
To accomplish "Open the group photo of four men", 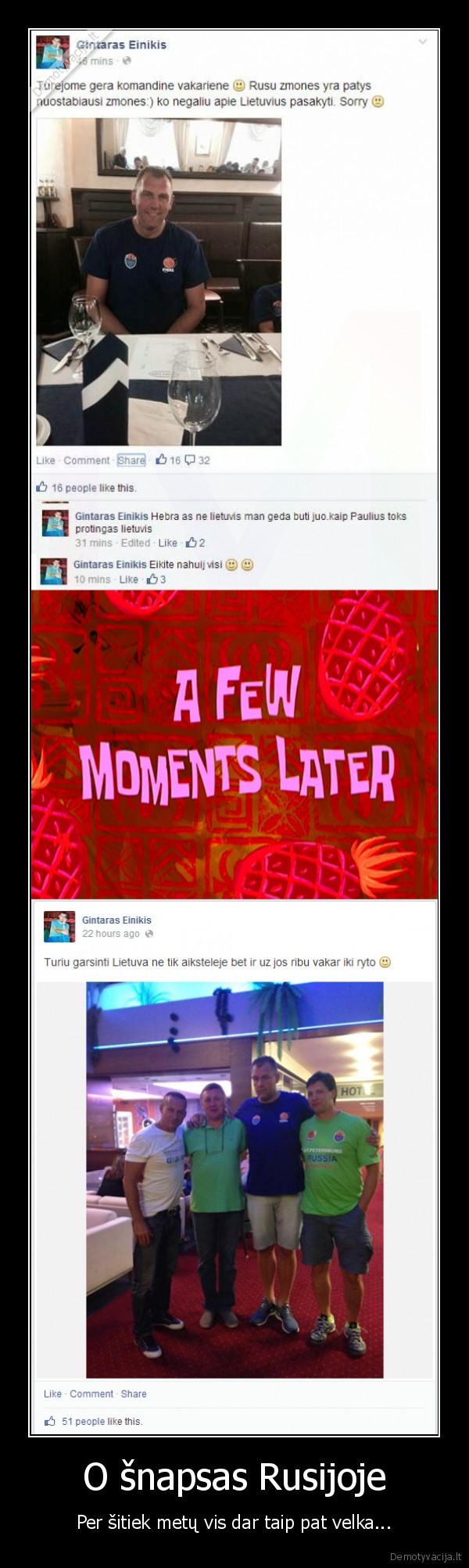I will (234, 1179).
